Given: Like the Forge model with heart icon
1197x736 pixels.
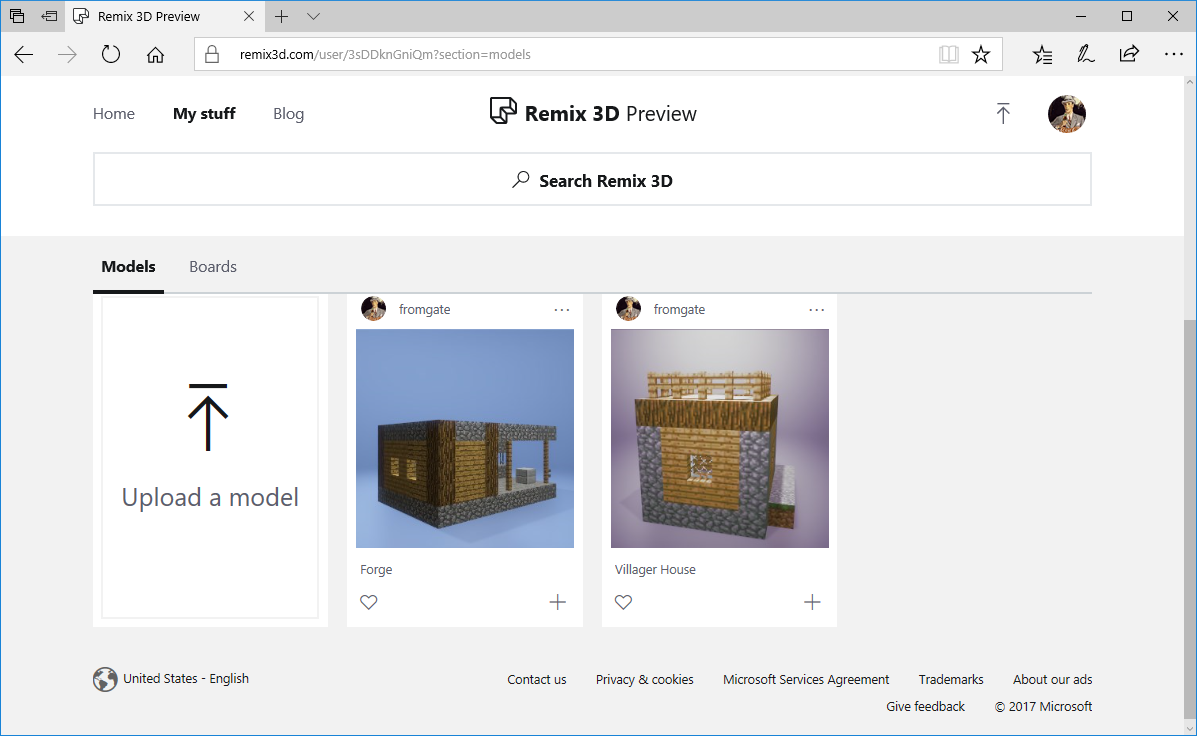Looking at the screenshot, I should 369,602.
